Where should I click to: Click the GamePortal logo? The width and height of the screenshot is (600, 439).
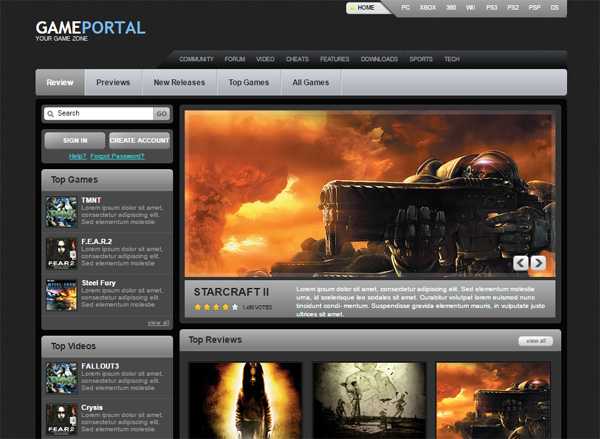coord(90,28)
